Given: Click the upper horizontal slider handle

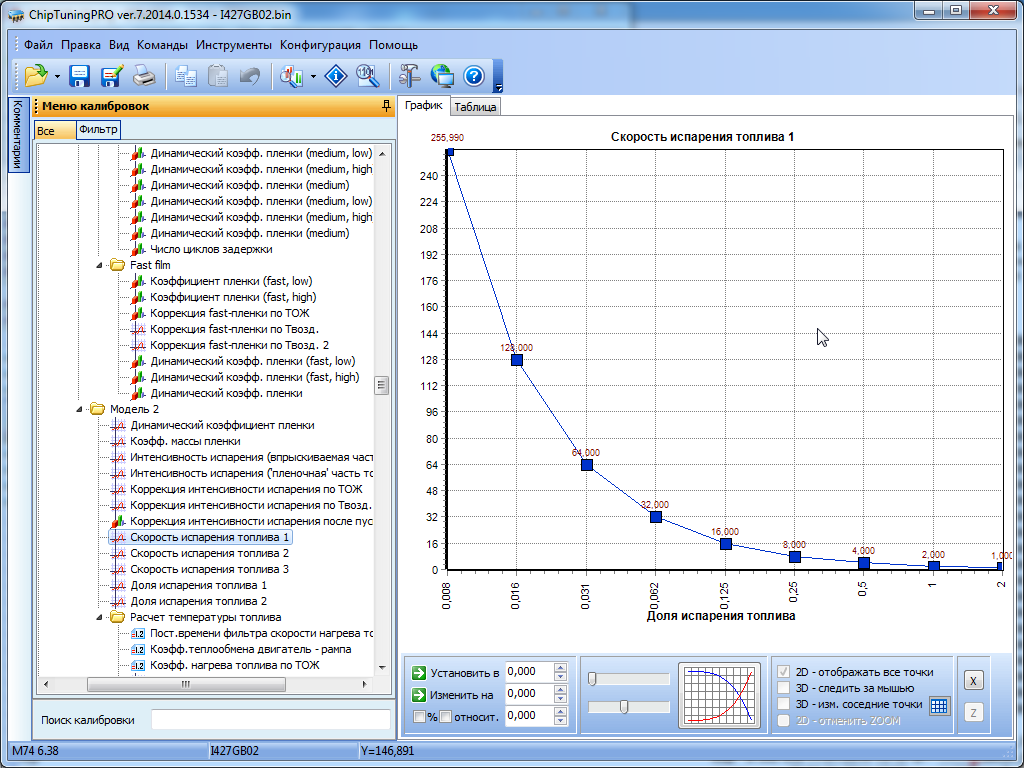Looking at the screenshot, I should pyautogui.click(x=592, y=679).
